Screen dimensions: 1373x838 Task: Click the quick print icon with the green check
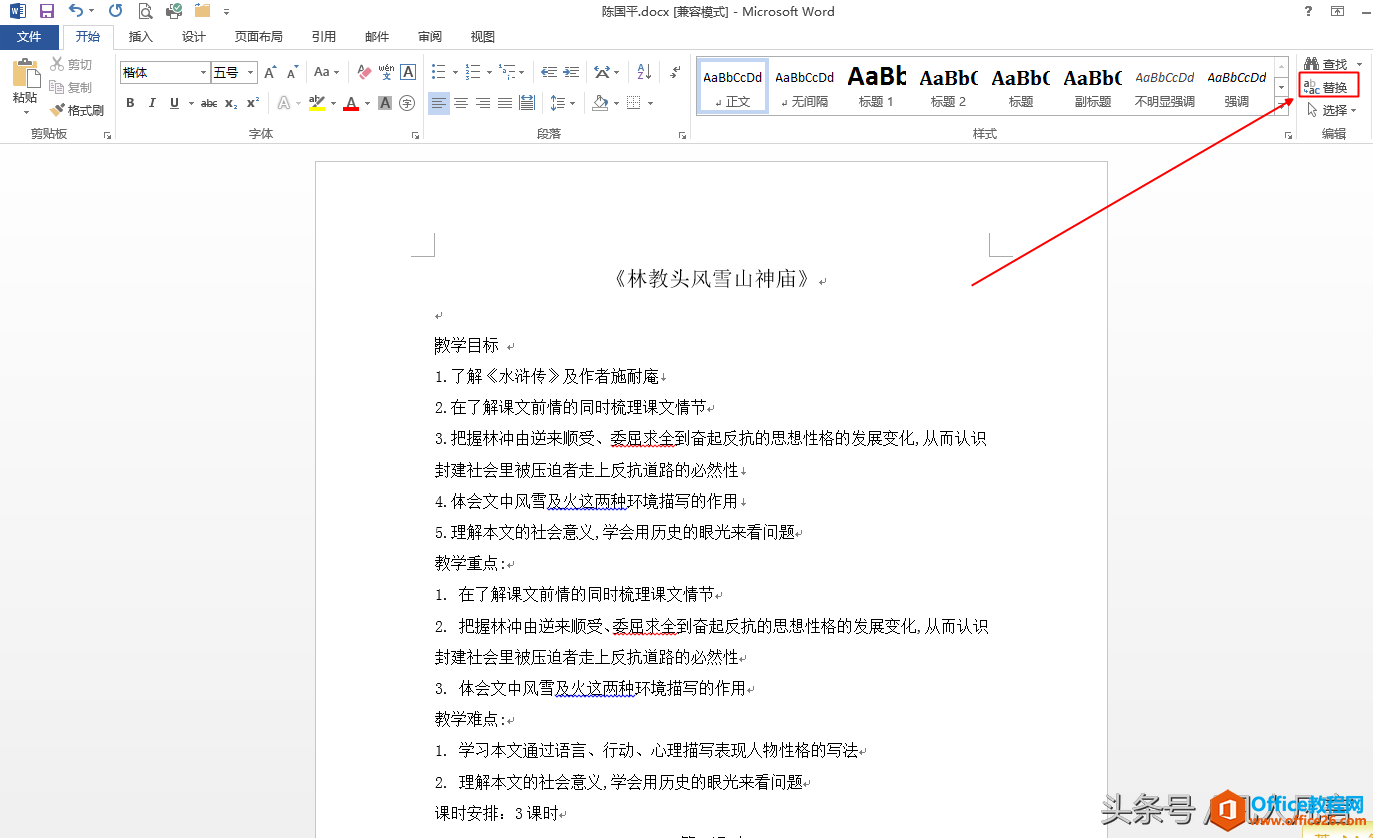(174, 12)
